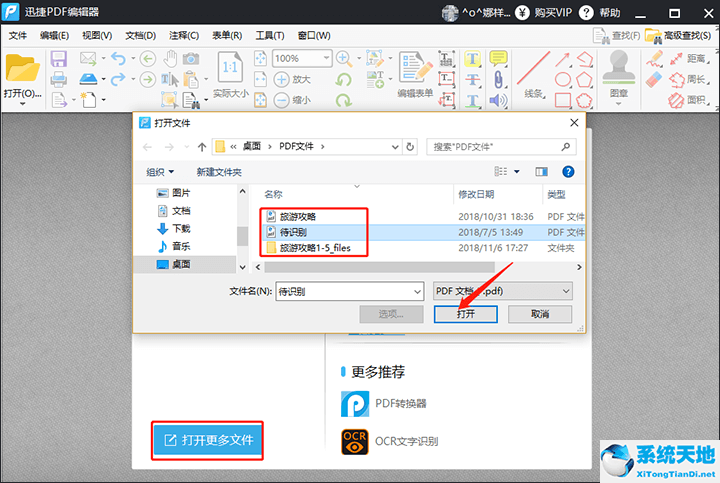Open the 组织 organize dropdown
The width and height of the screenshot is (720, 483).
coord(160,172)
